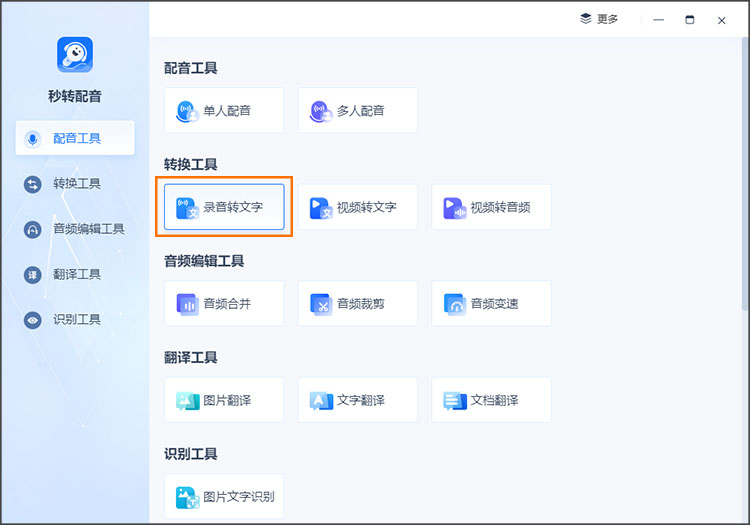The width and height of the screenshot is (750, 525).
Task: Click the 图片文字识别 image icon
Action: pyautogui.click(x=188, y=498)
